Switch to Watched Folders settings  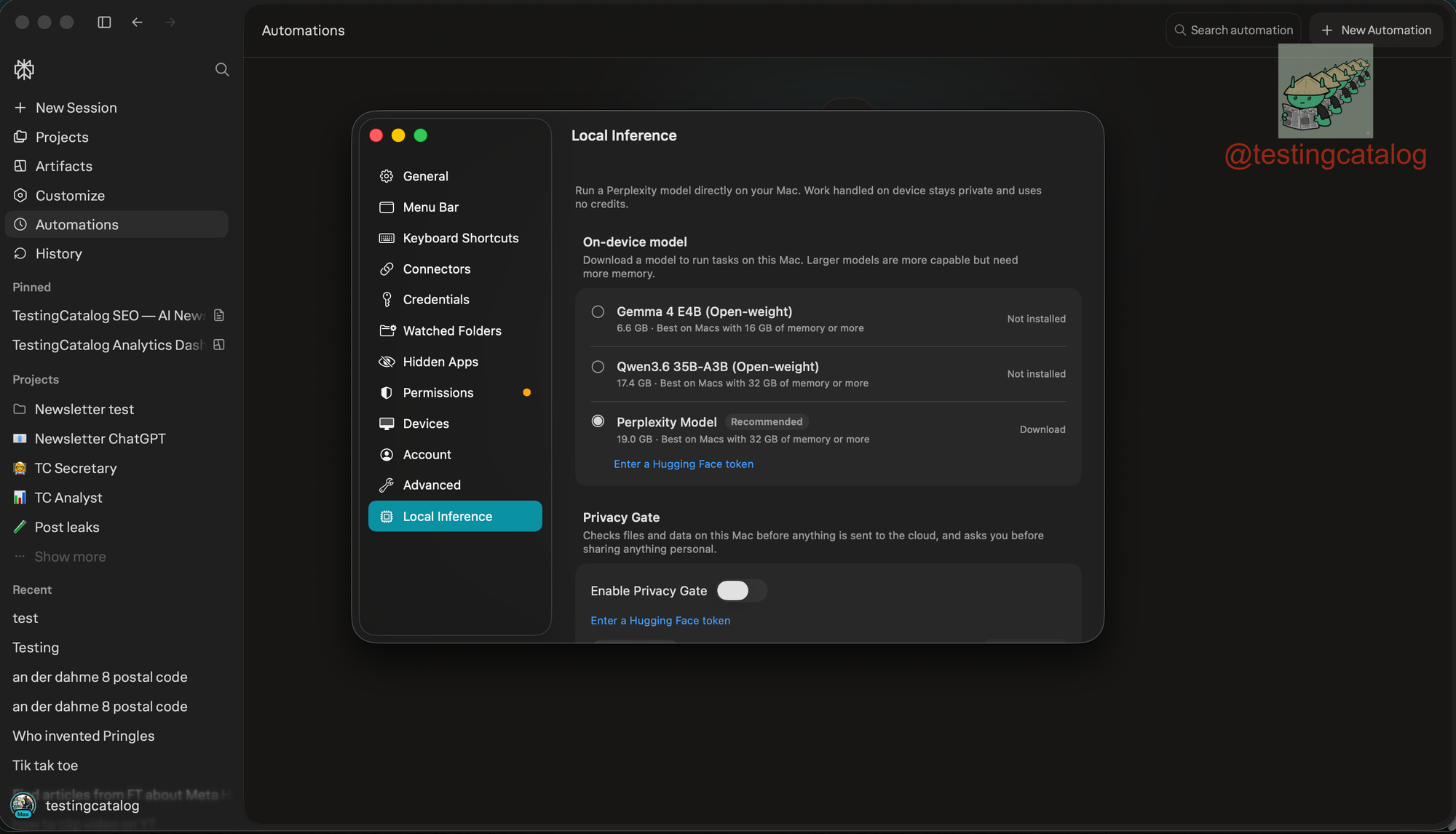click(455, 331)
